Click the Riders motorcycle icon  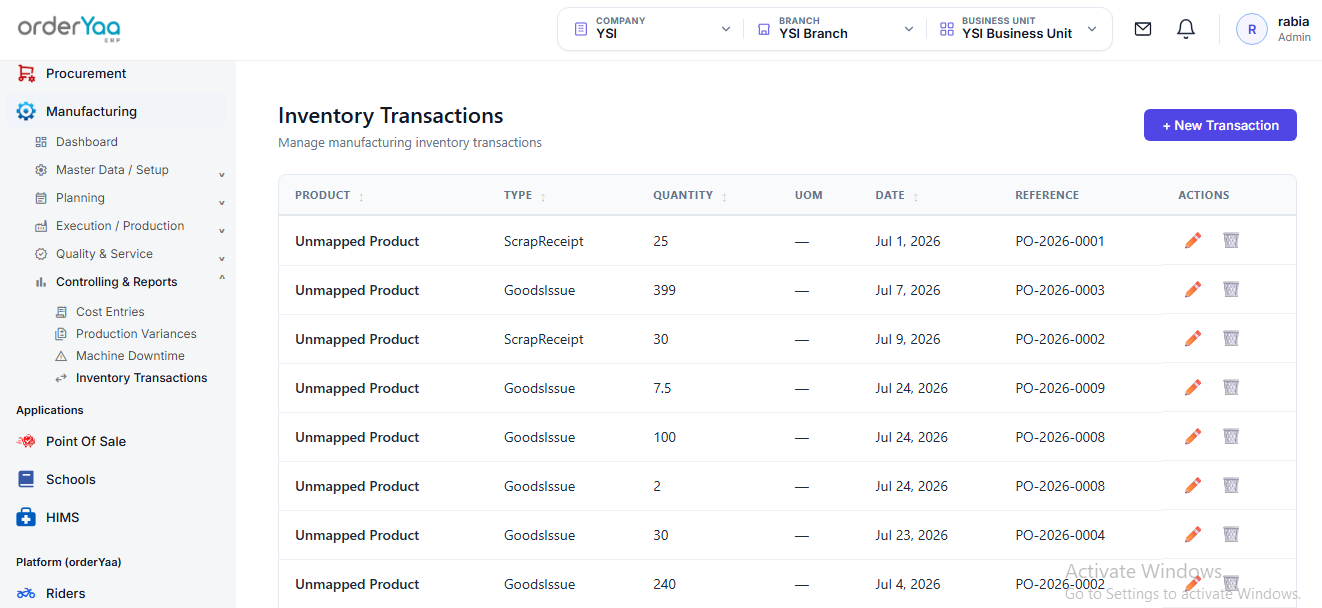point(26,593)
